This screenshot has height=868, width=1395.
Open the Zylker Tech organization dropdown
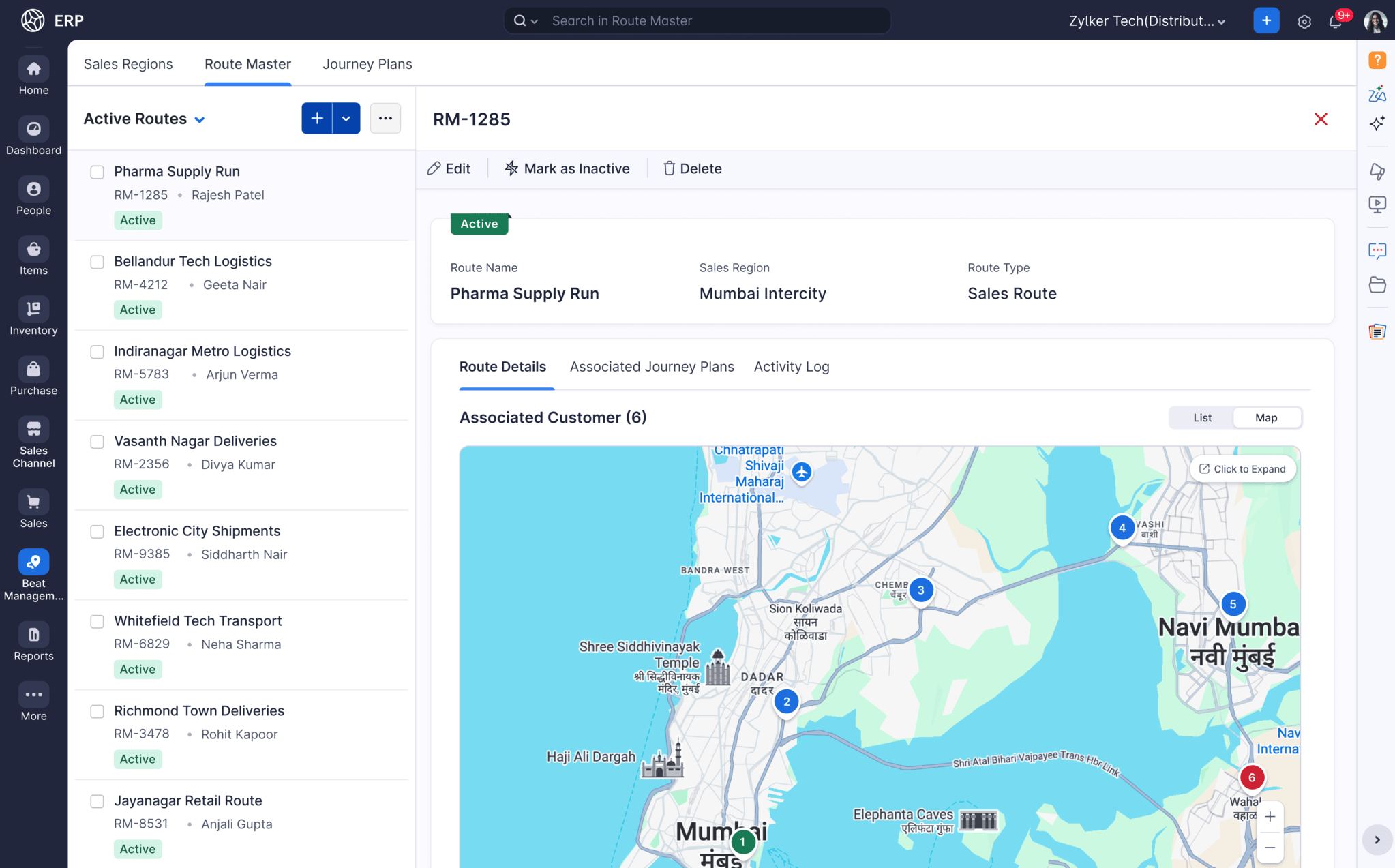click(1147, 20)
